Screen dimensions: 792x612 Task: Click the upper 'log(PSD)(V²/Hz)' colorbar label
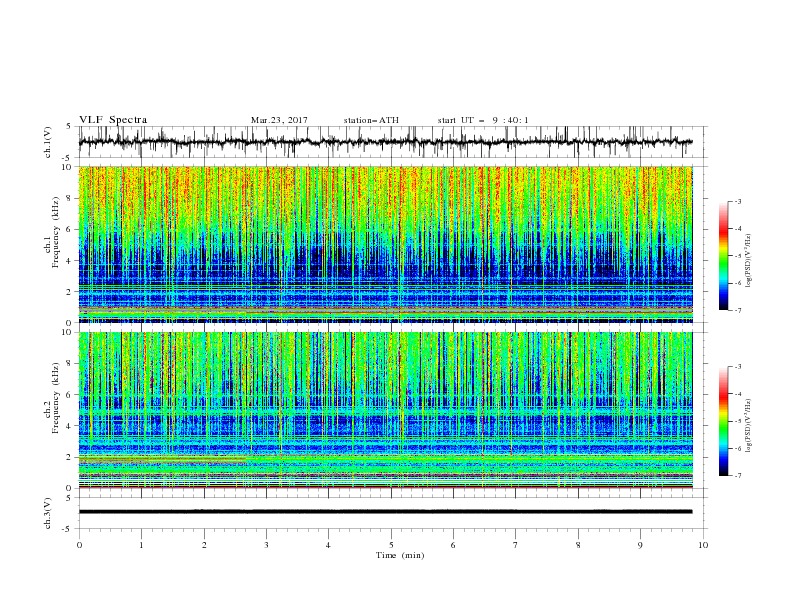(x=749, y=261)
